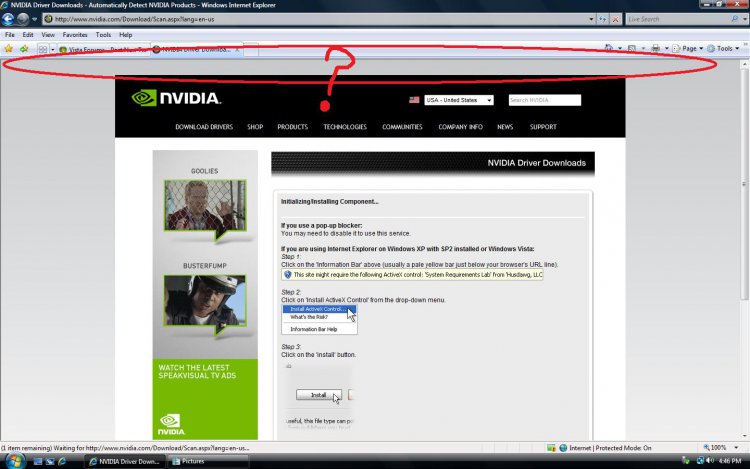Open the View menu
Screen dimensions: 750x469
(48, 35)
